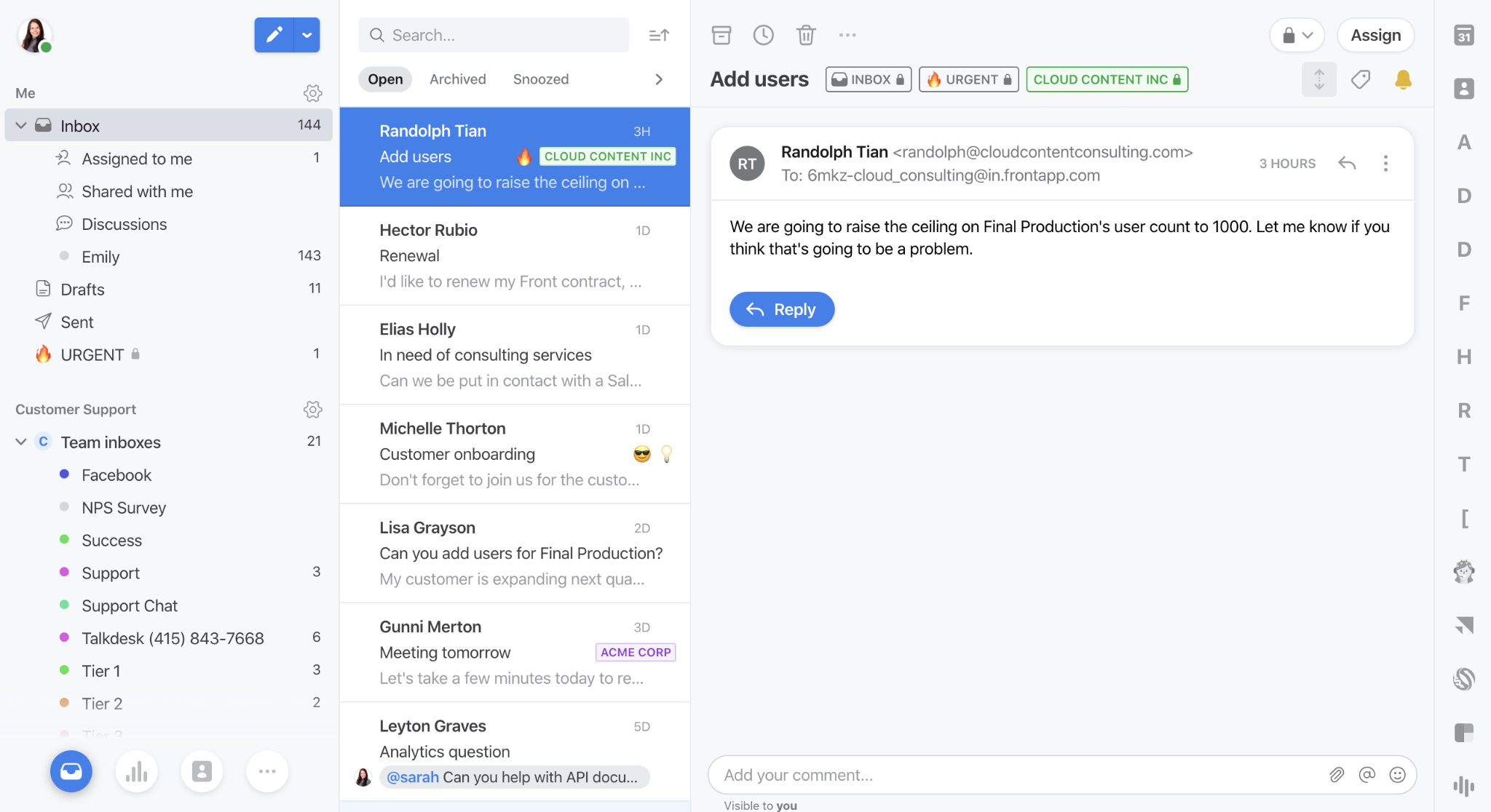
Task: Open the calendar panel in the right sidebar
Action: [x=1463, y=34]
